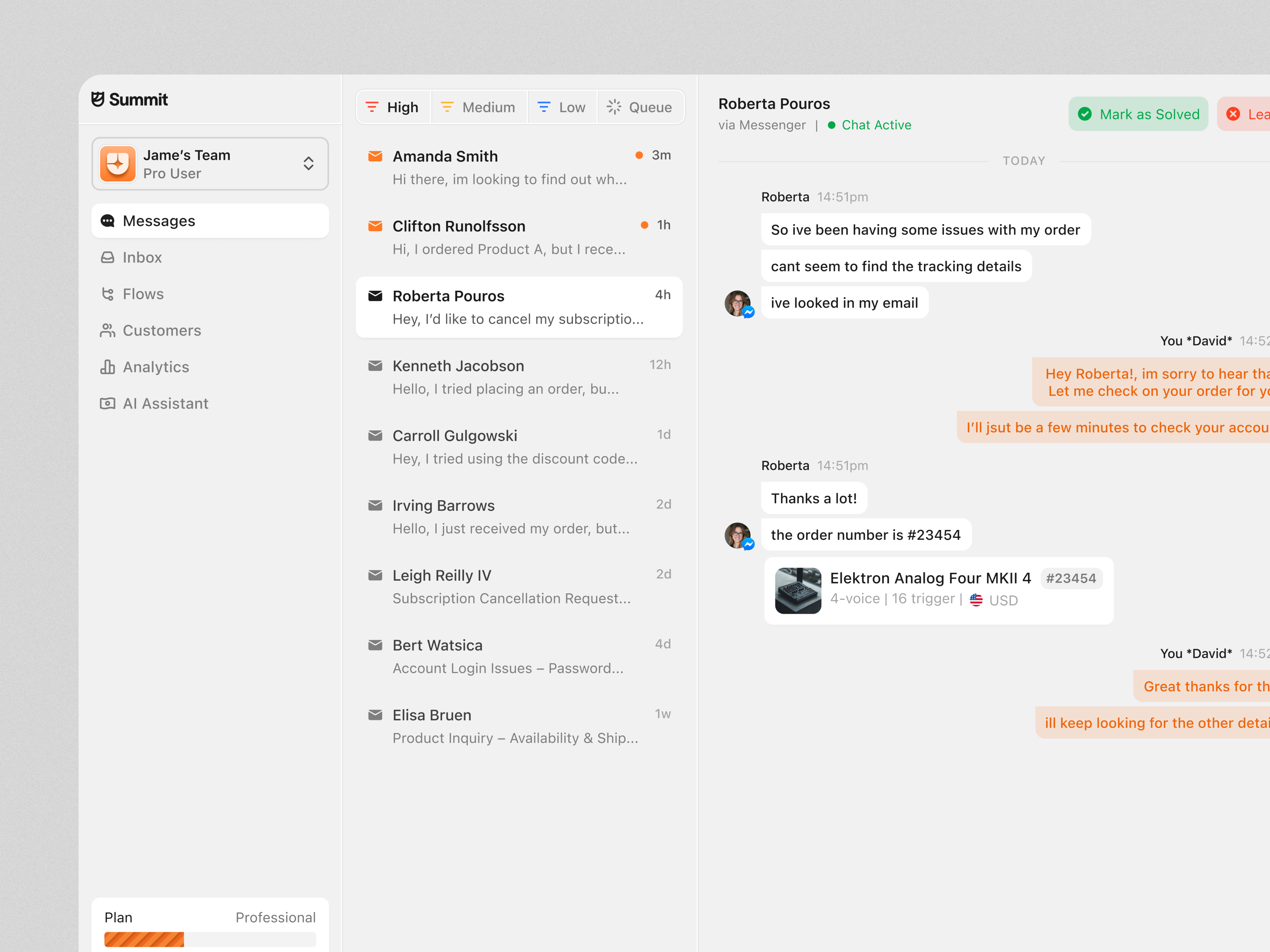Click 'via Messenger' in the chat header

(x=762, y=125)
